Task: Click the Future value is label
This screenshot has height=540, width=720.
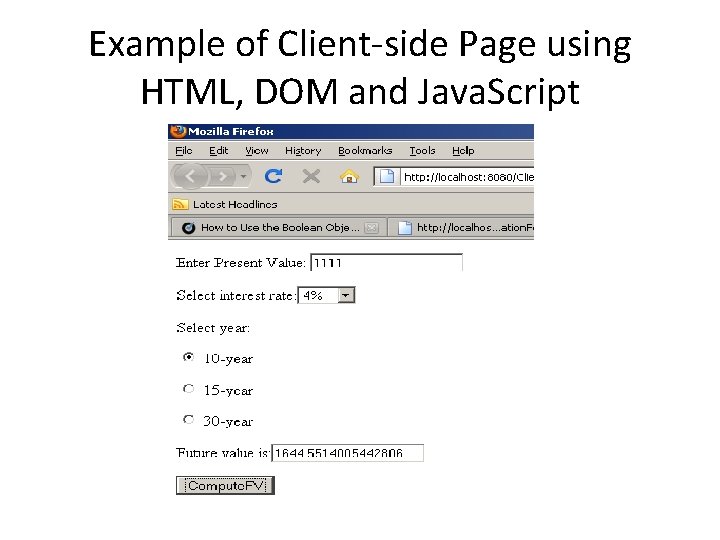Action: (x=223, y=453)
